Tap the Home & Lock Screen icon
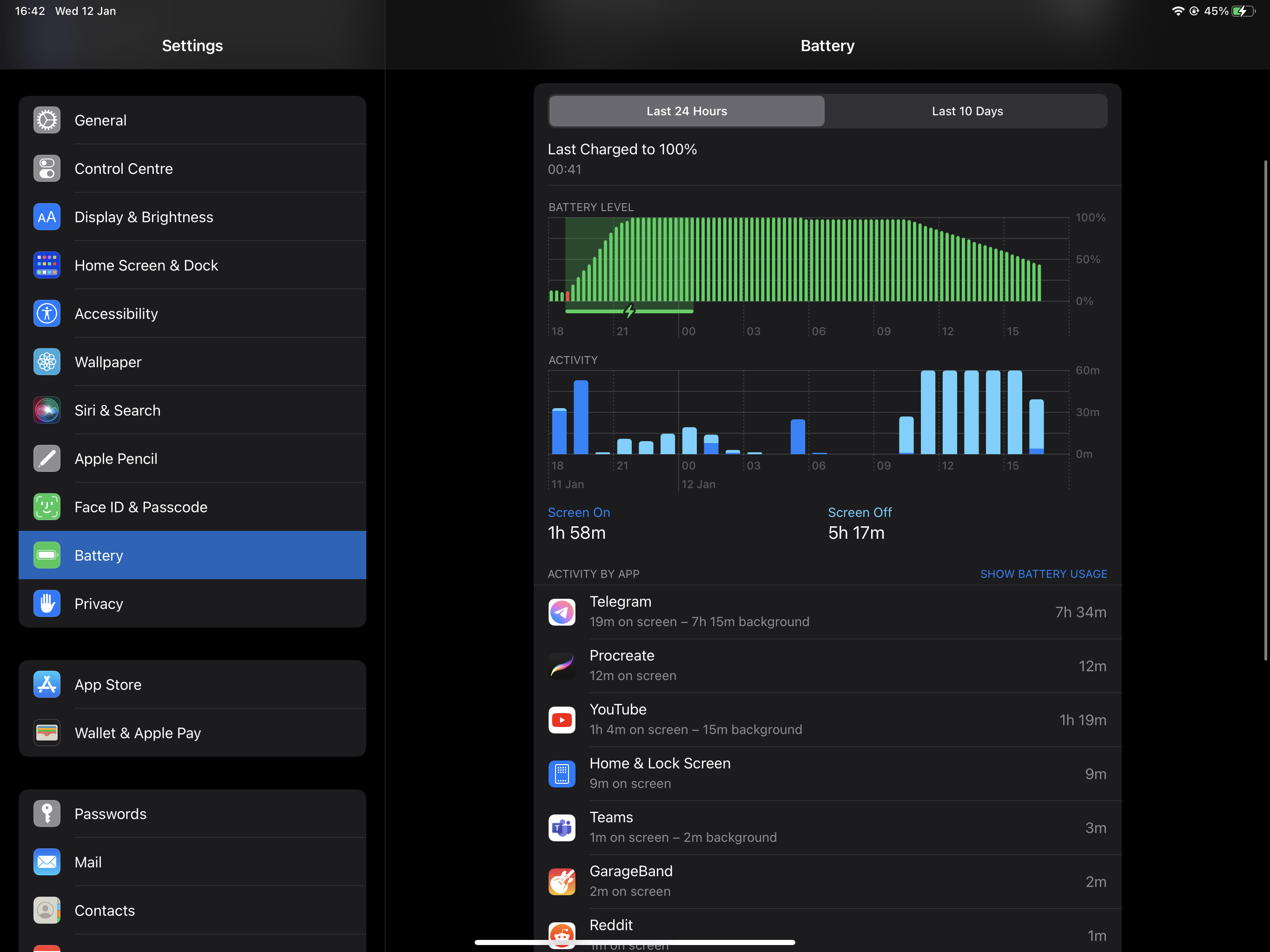The height and width of the screenshot is (952, 1270). [562, 774]
